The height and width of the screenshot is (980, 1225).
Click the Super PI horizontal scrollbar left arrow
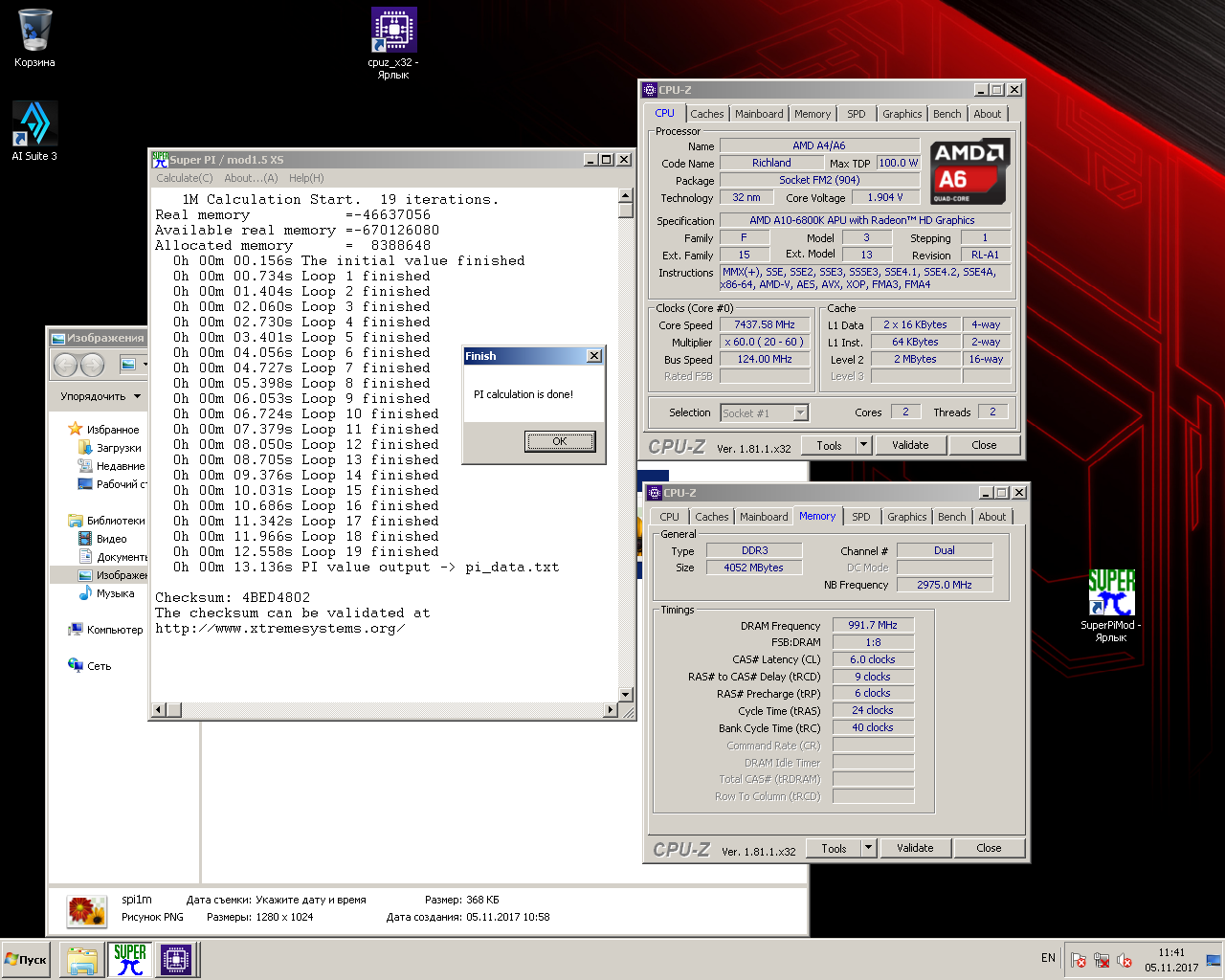coord(160,710)
